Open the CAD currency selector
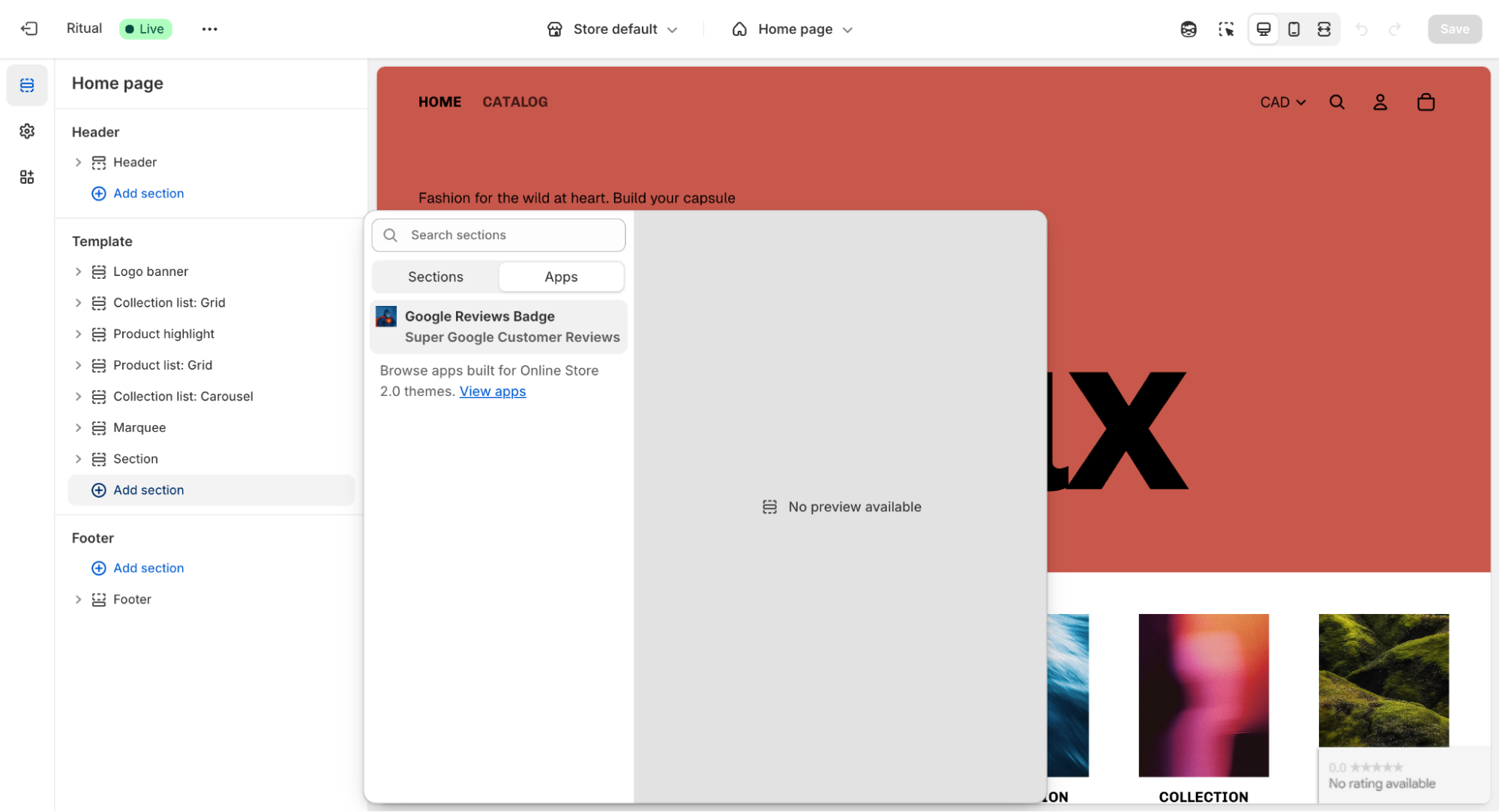 coord(1282,102)
